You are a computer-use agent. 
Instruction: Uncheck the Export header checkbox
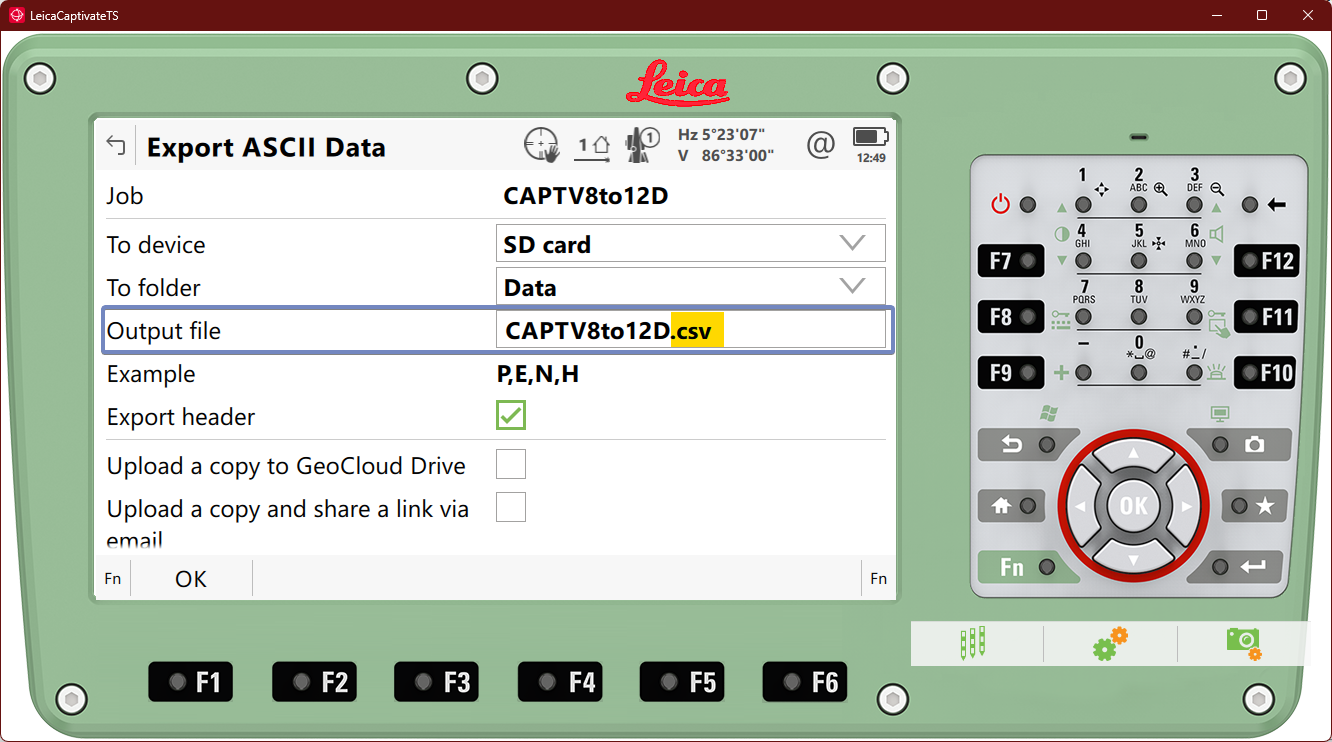[511, 416]
